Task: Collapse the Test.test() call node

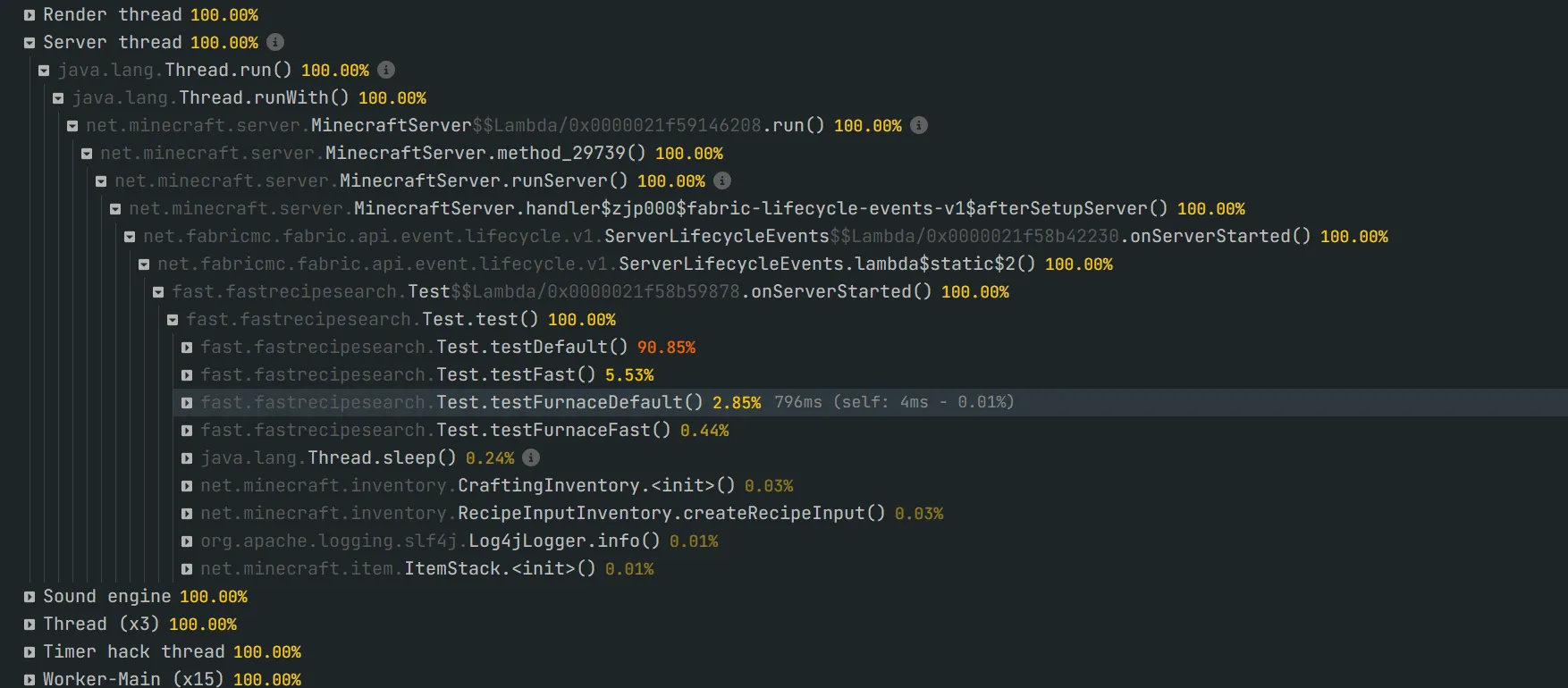Action: pos(173,320)
